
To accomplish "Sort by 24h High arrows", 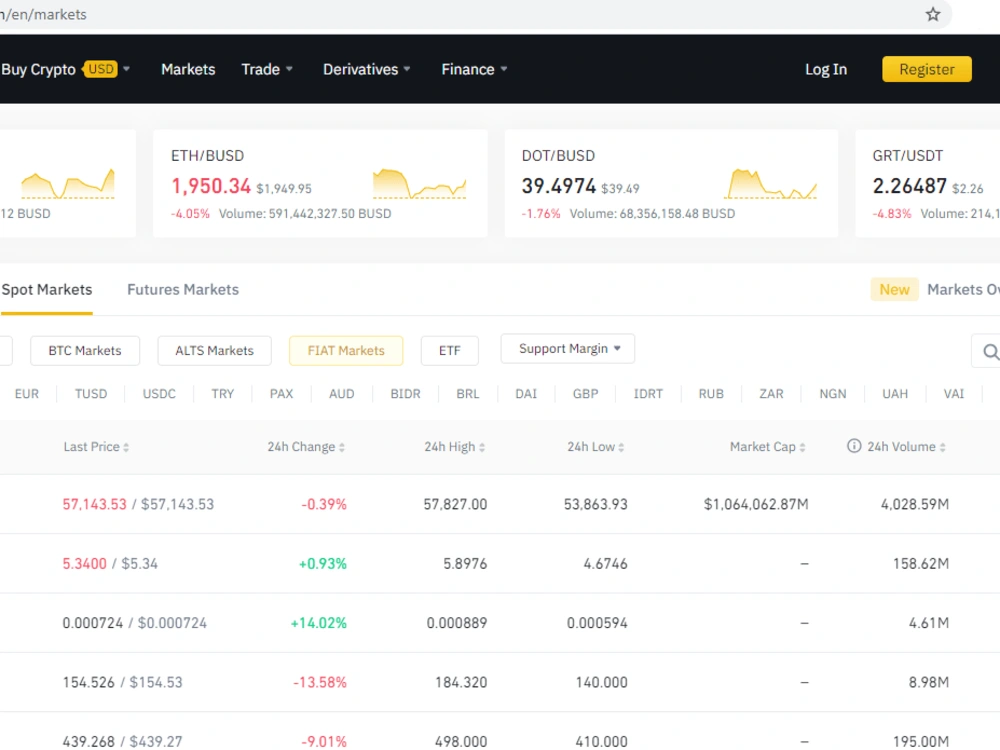I will (x=482, y=447).
